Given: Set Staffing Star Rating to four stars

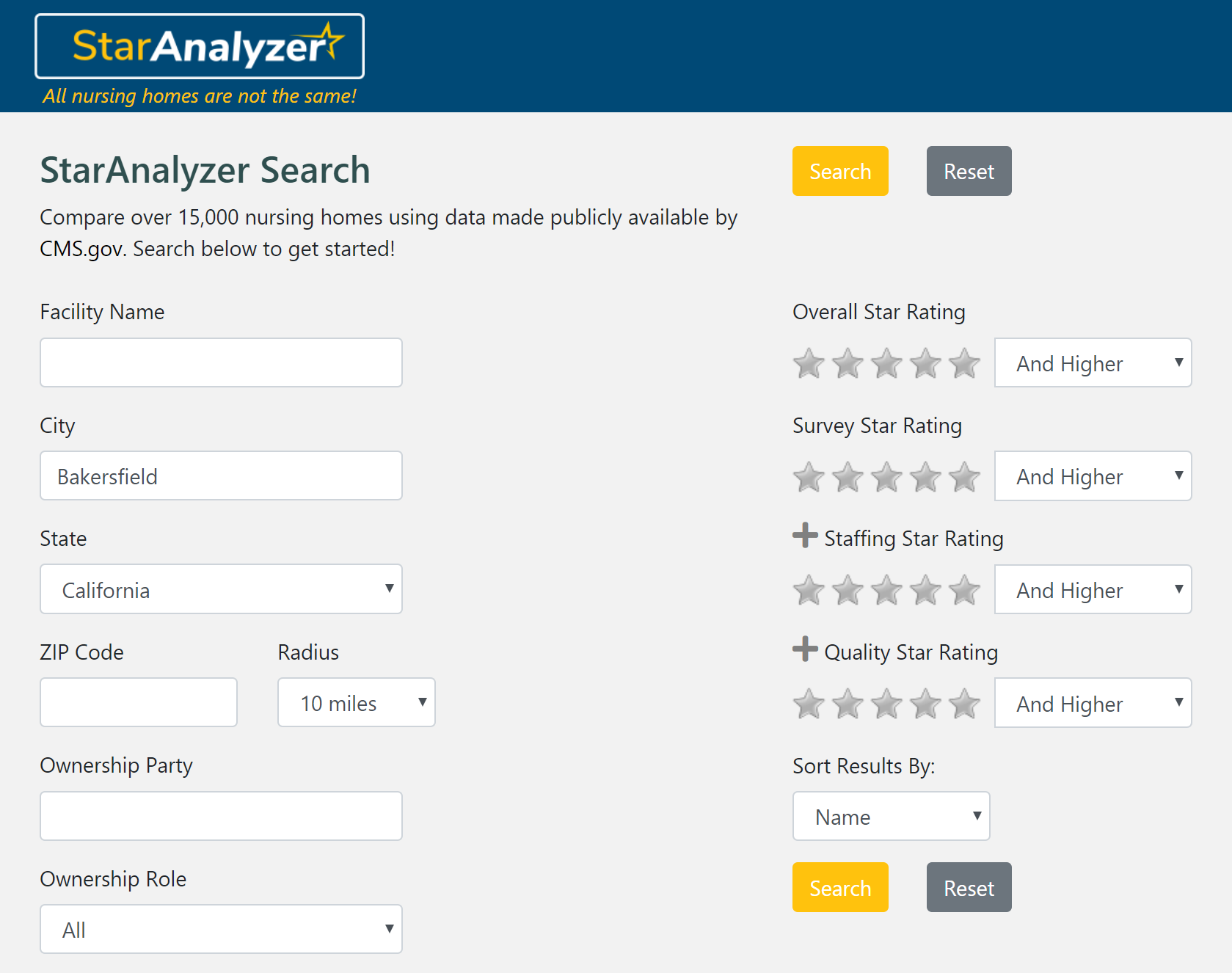Looking at the screenshot, I should (x=925, y=590).
